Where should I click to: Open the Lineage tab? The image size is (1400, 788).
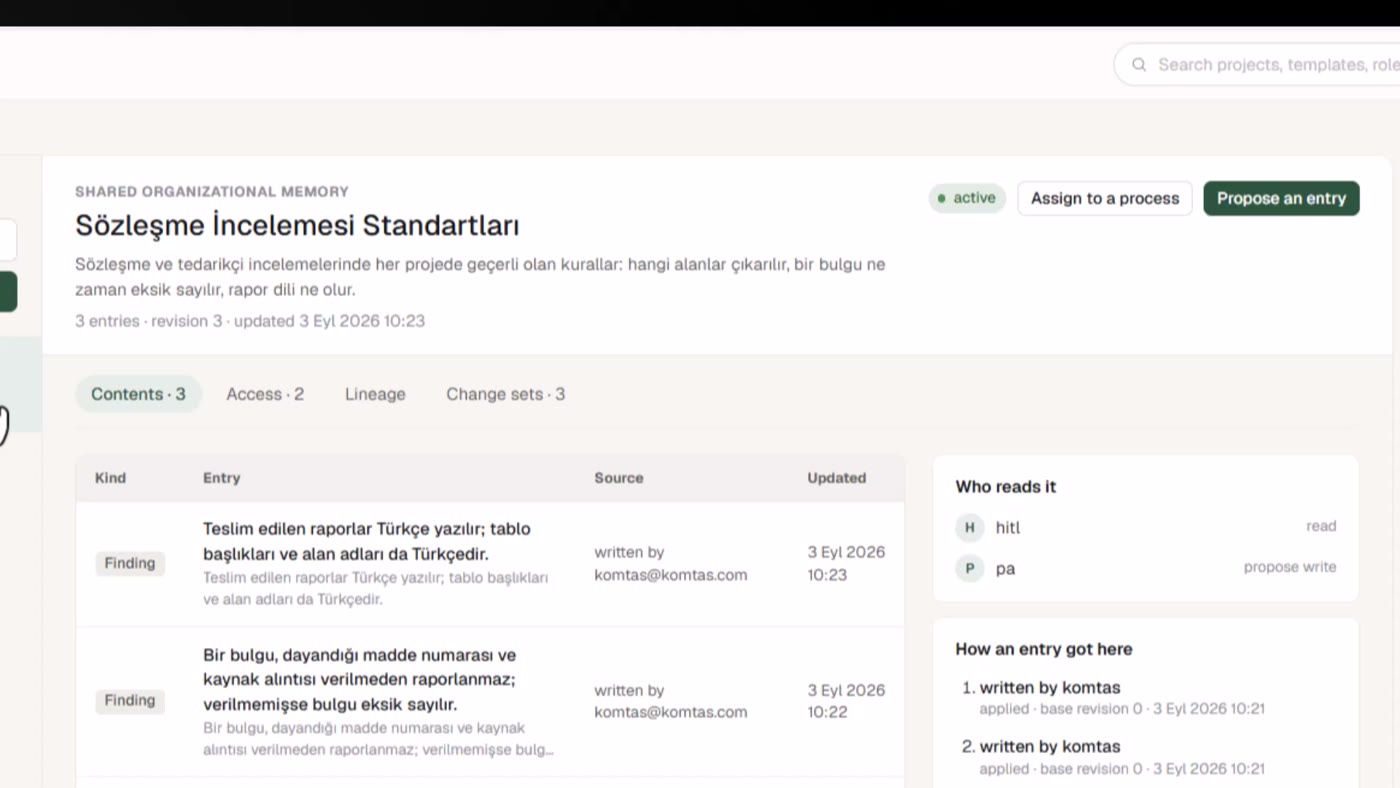375,394
